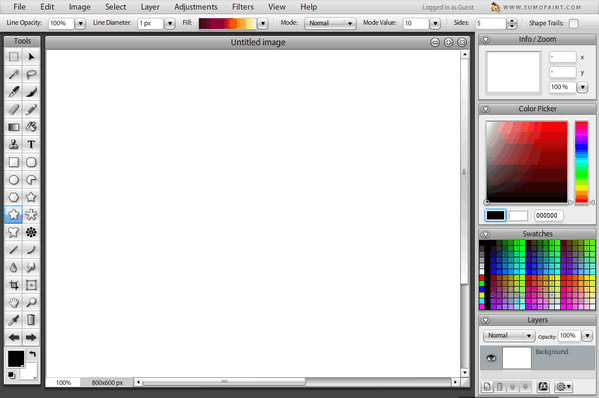The image size is (599, 398).
Task: Select the Rectangle shape tool
Action: (14, 162)
